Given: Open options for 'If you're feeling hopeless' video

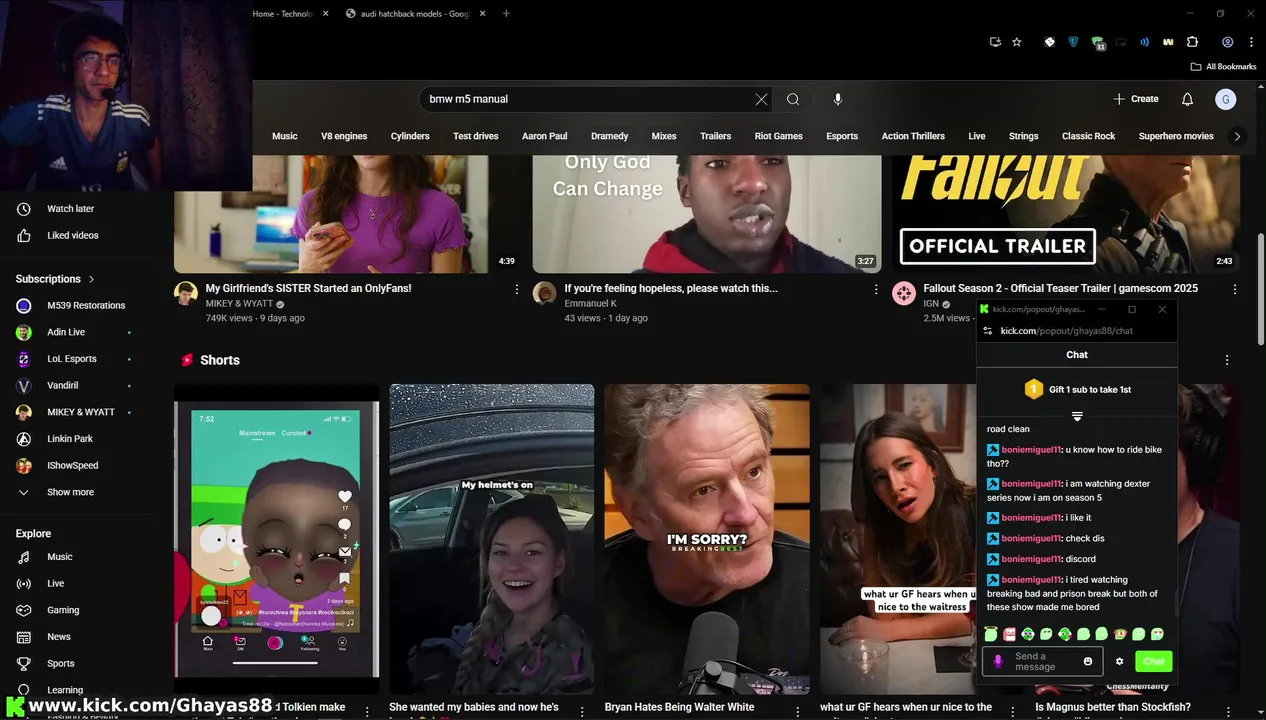Looking at the screenshot, I should tap(876, 289).
